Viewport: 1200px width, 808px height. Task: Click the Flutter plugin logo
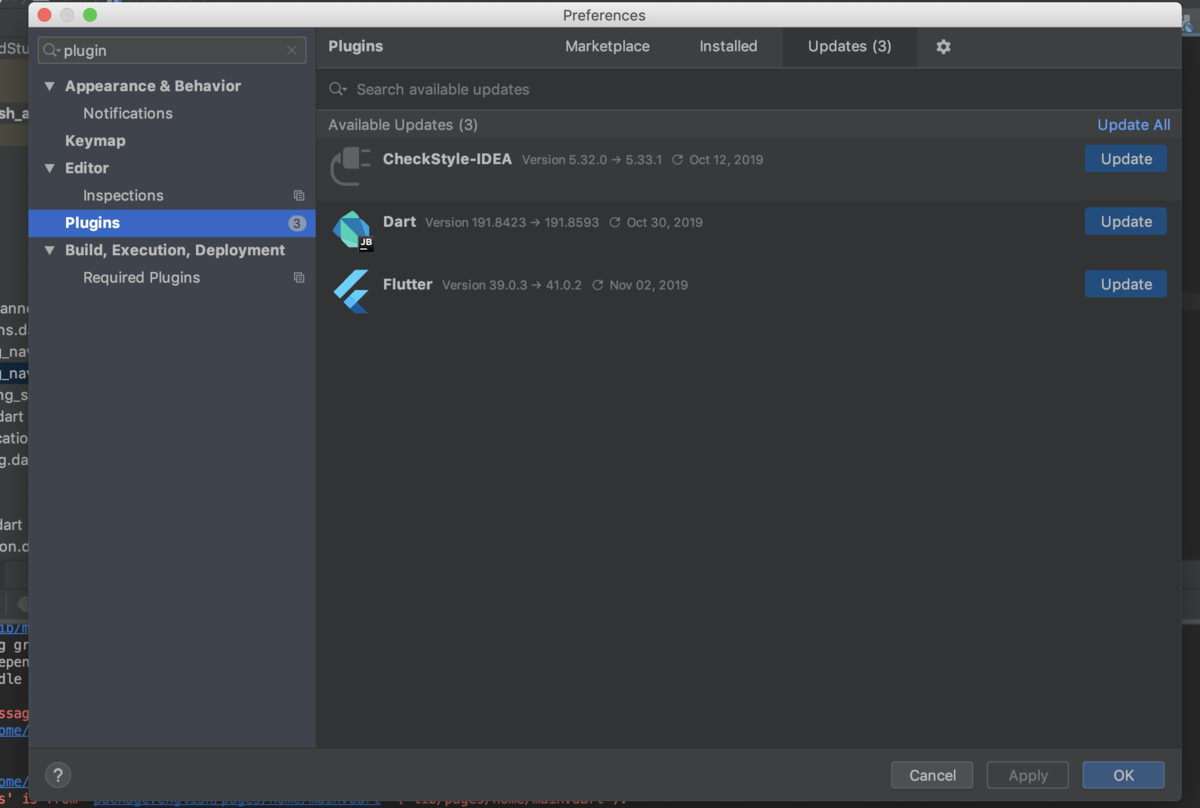(x=352, y=292)
